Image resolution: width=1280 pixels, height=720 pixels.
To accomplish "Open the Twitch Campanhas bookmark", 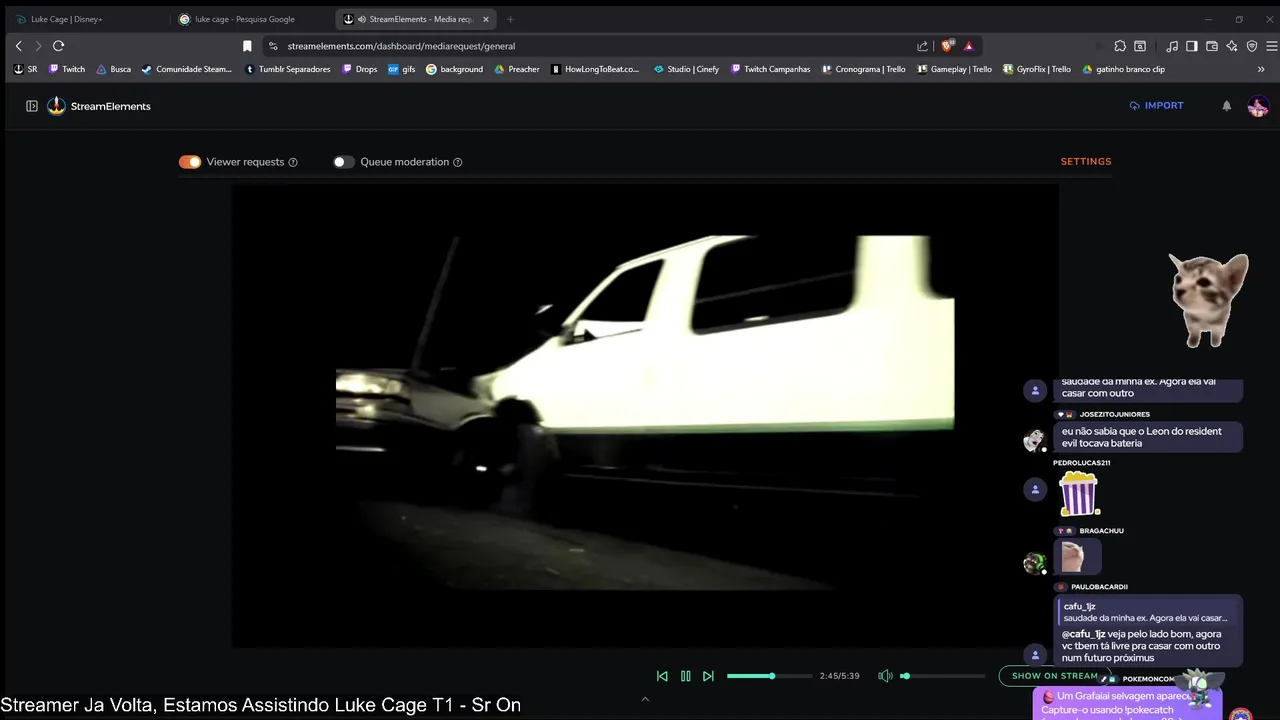I will tap(770, 70).
